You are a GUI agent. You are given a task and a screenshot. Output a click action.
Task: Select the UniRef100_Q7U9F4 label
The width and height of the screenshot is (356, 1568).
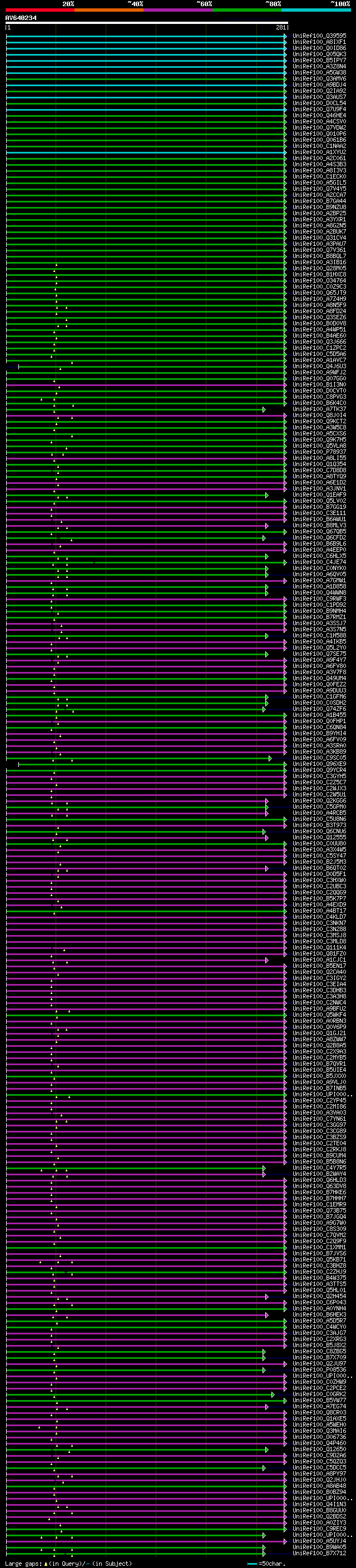319,110
